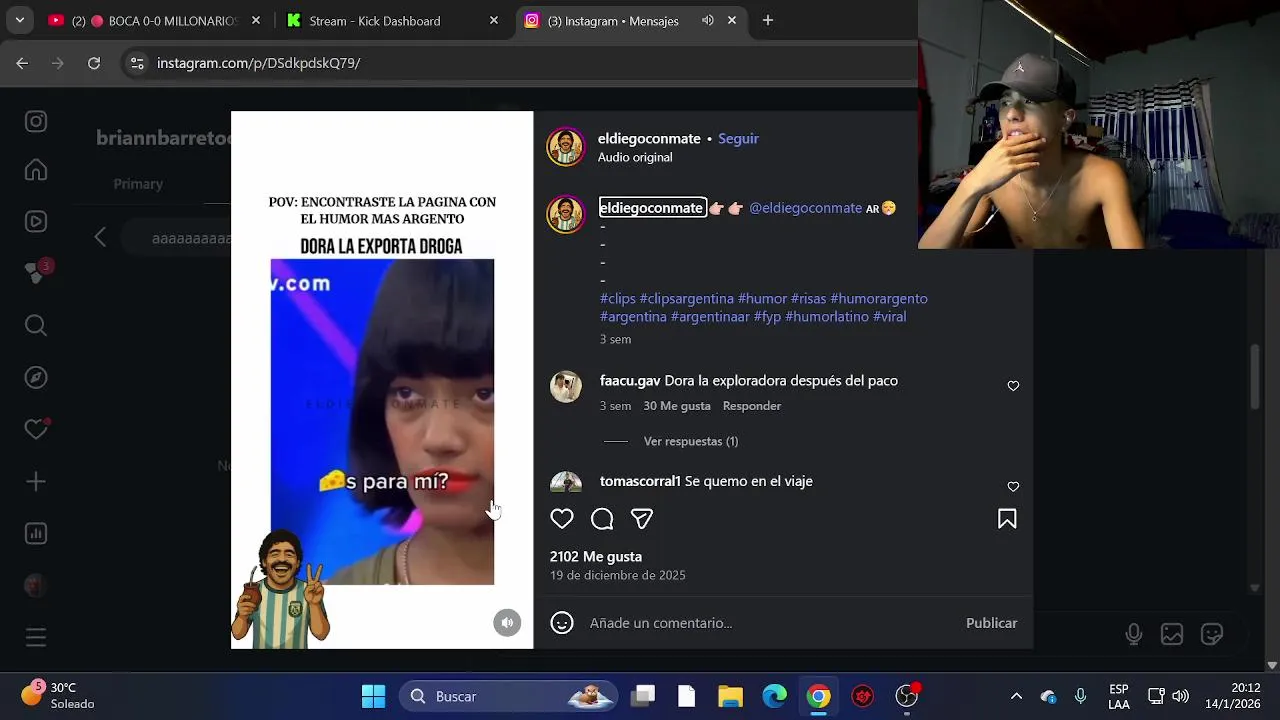Click the page vertical scrollbar thumb

tap(1256, 376)
